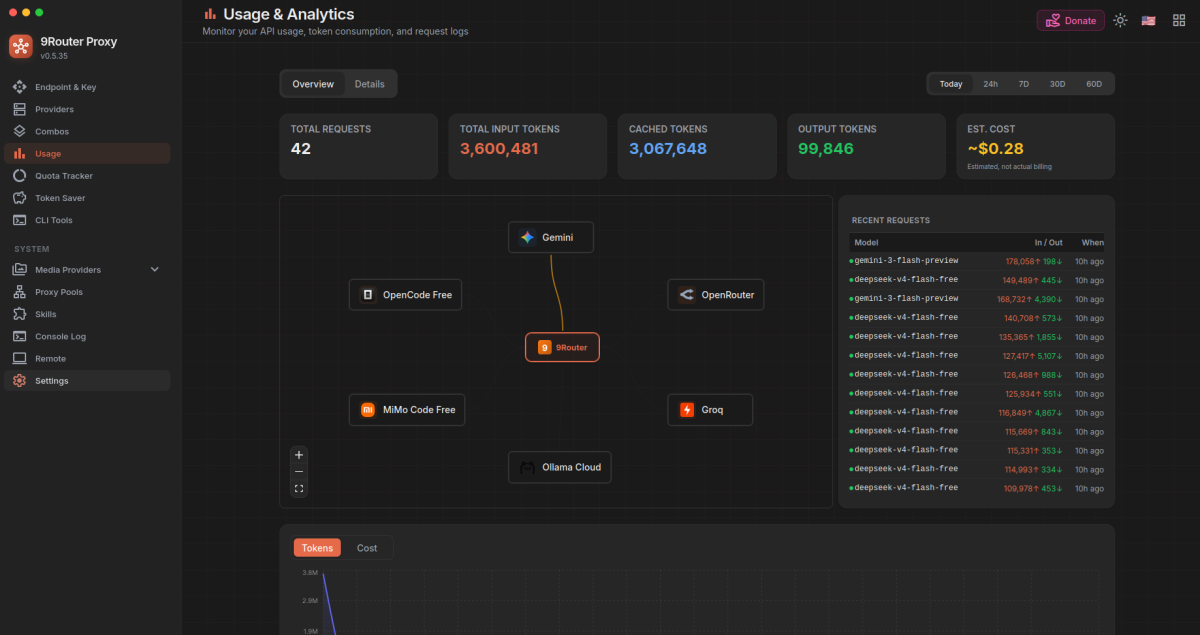Click the Total Requests card showing 42
The width and height of the screenshot is (1200, 635).
point(358,146)
